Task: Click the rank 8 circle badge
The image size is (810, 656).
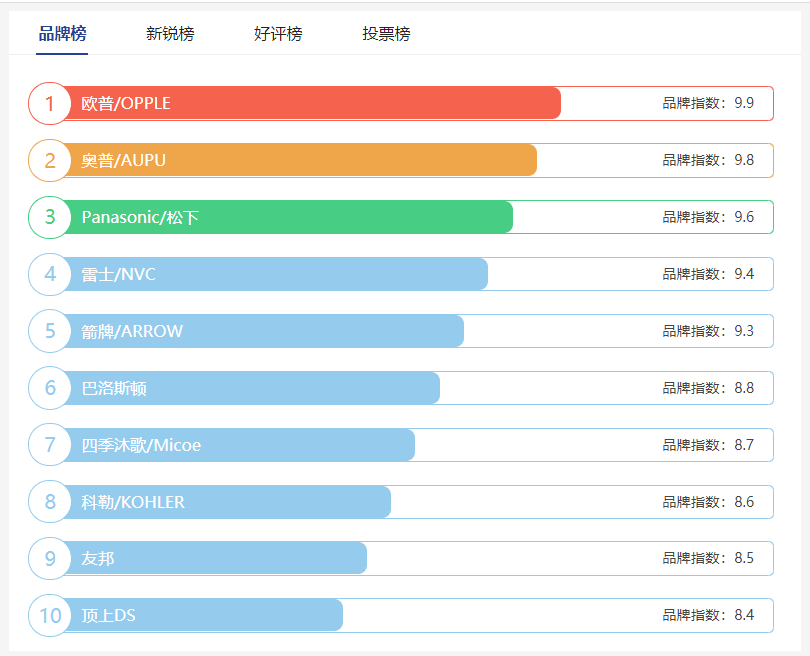Action: [x=49, y=502]
